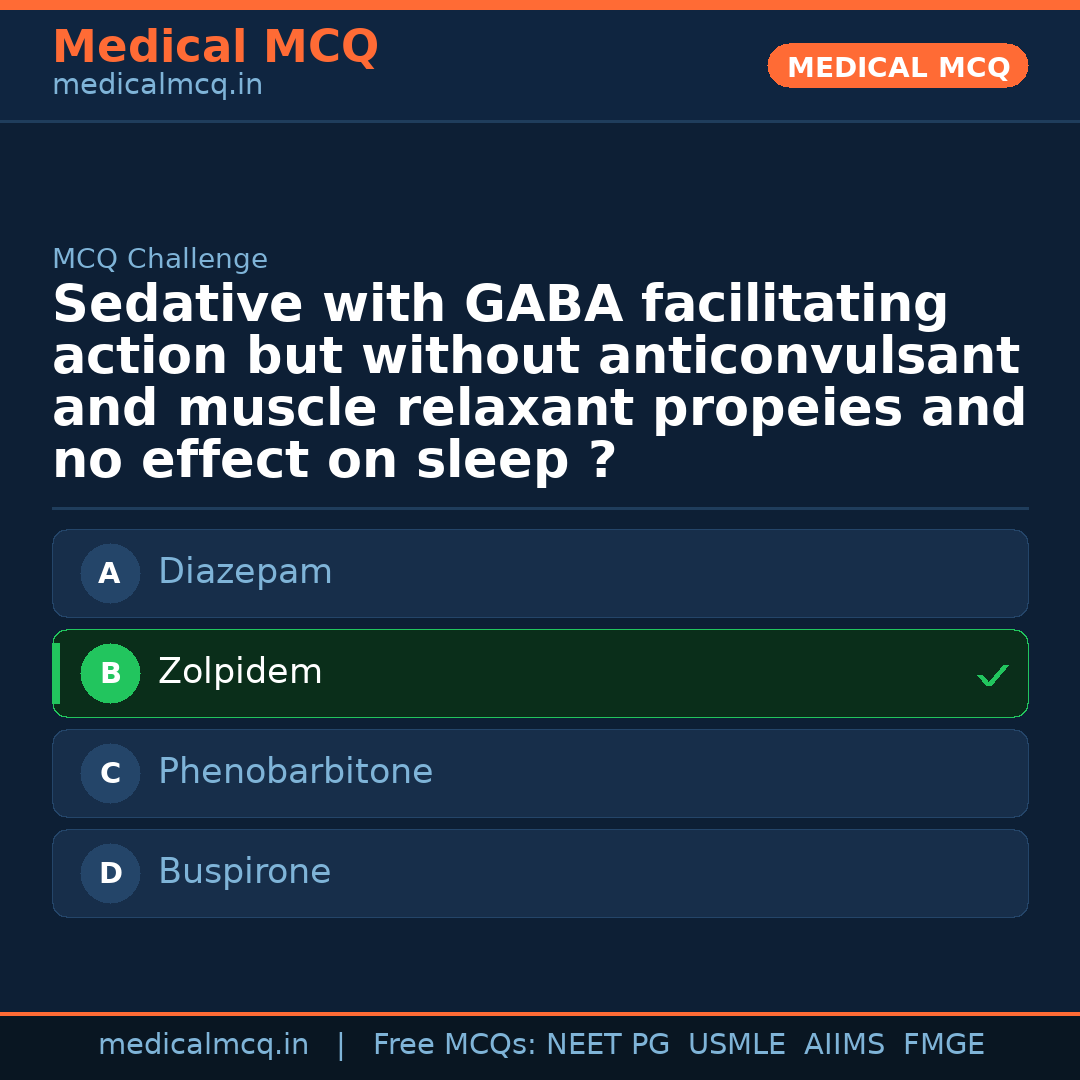Select the Buspirone answer text
1080x1080 pixels.
(244, 872)
